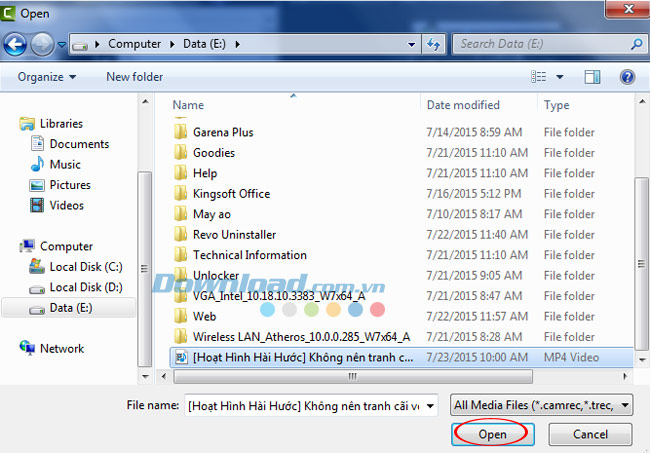Open Help with the question mark icon
650x453 pixels.
(x=627, y=77)
